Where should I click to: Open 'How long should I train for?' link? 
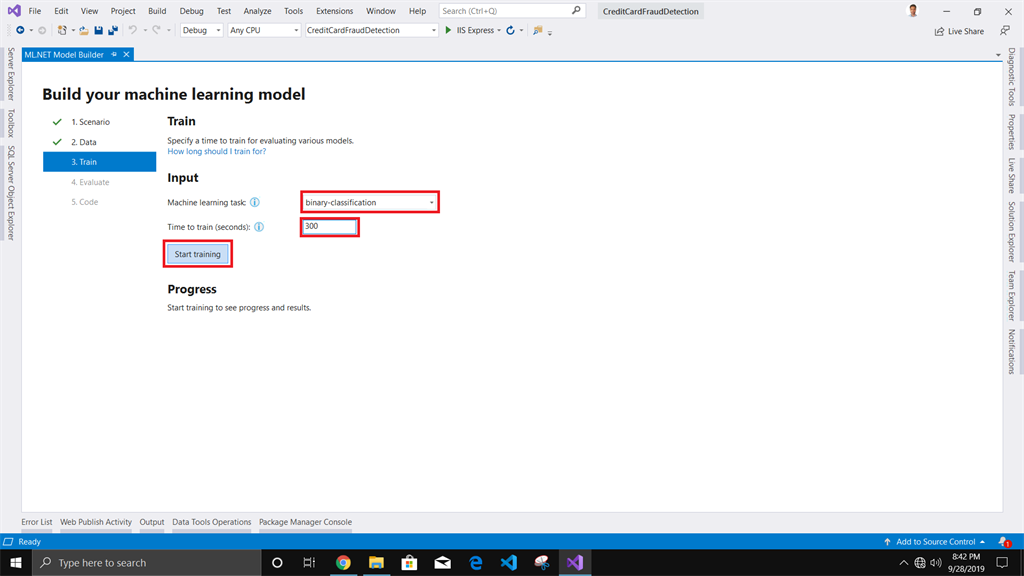point(217,151)
